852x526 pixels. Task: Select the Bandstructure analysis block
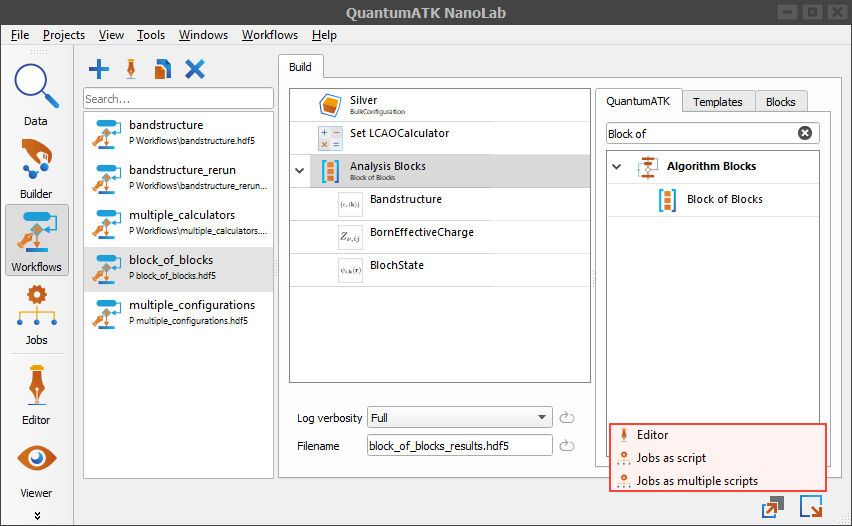coord(440,204)
